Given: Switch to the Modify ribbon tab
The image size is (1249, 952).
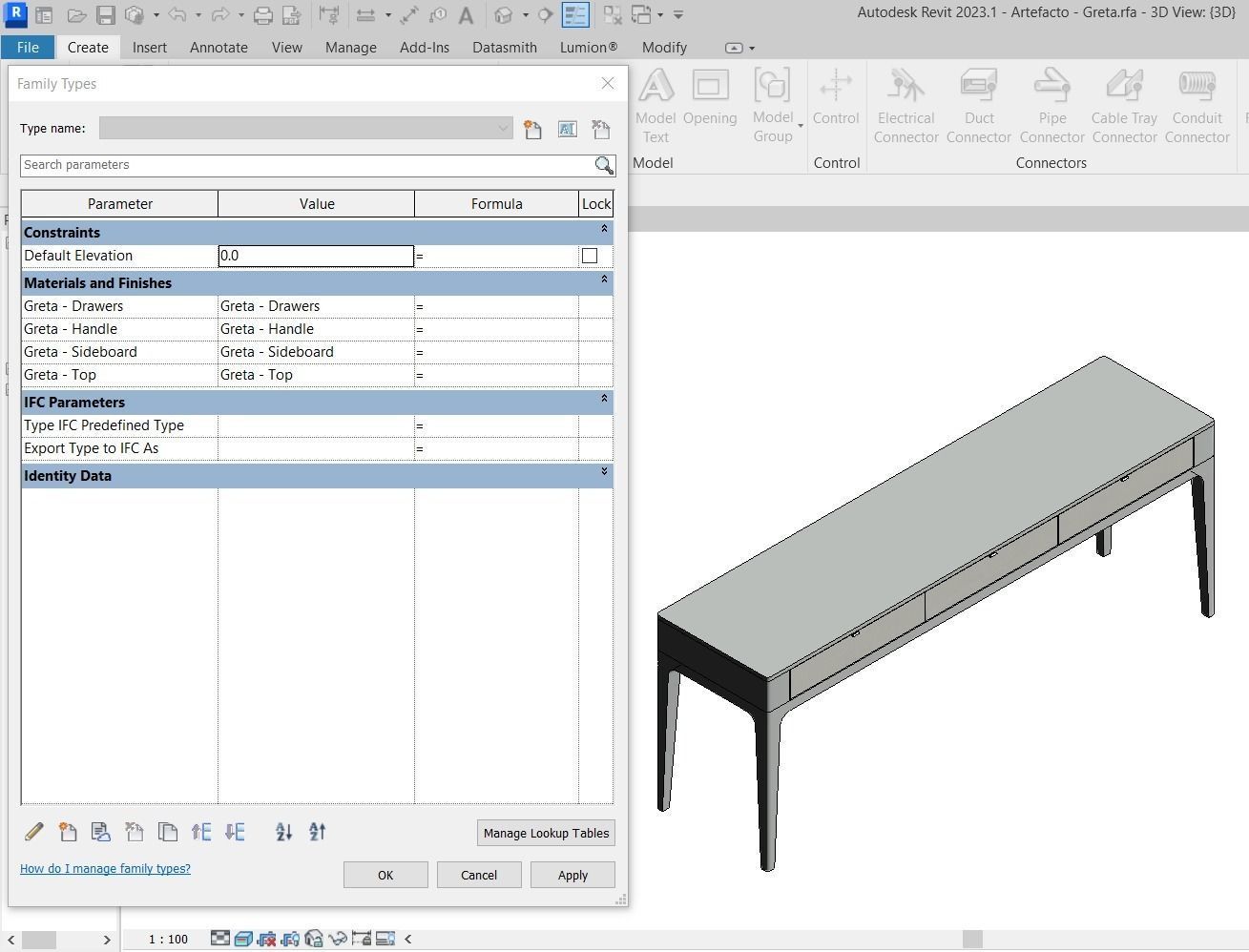Looking at the screenshot, I should click(664, 47).
